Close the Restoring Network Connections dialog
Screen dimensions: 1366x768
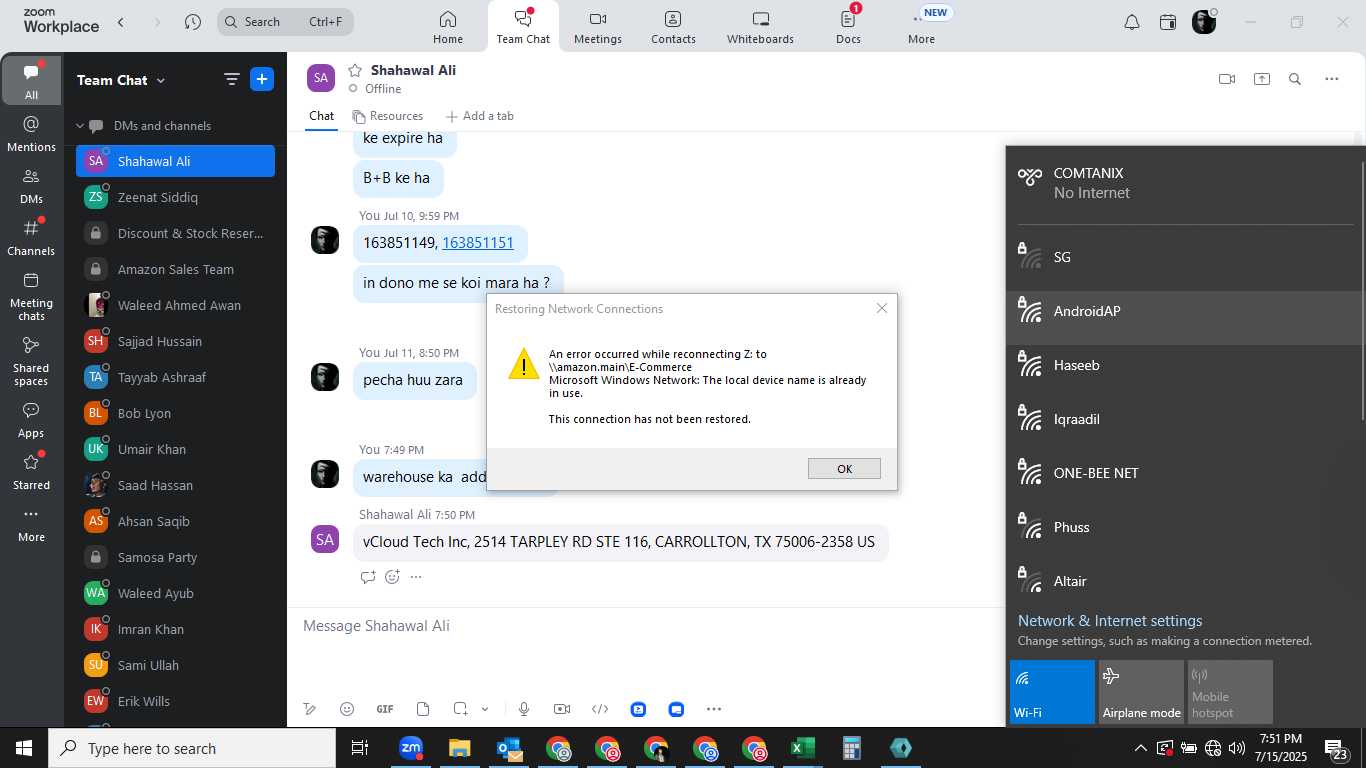[x=881, y=308]
